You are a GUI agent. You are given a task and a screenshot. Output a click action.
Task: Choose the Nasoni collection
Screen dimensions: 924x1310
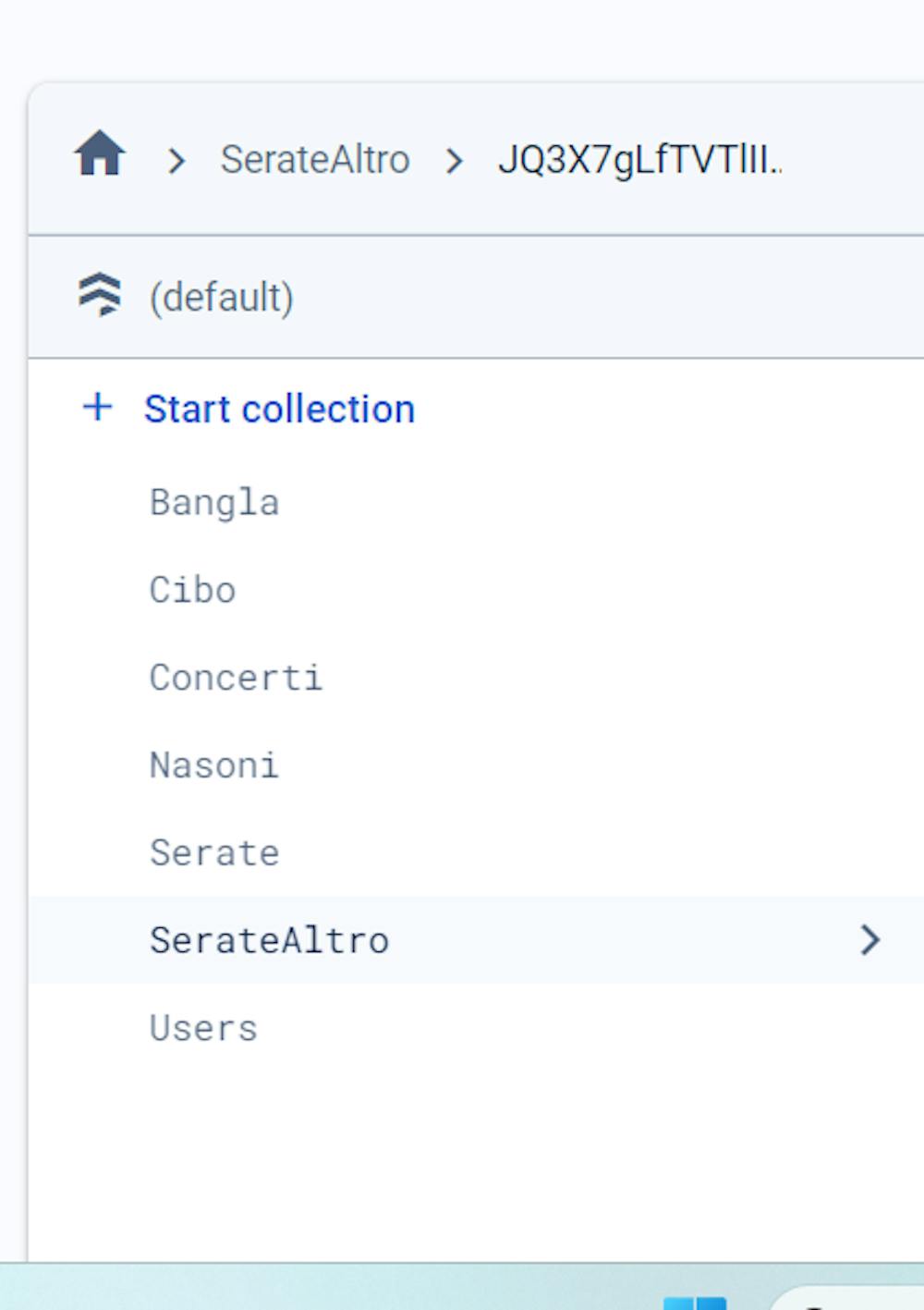[214, 765]
